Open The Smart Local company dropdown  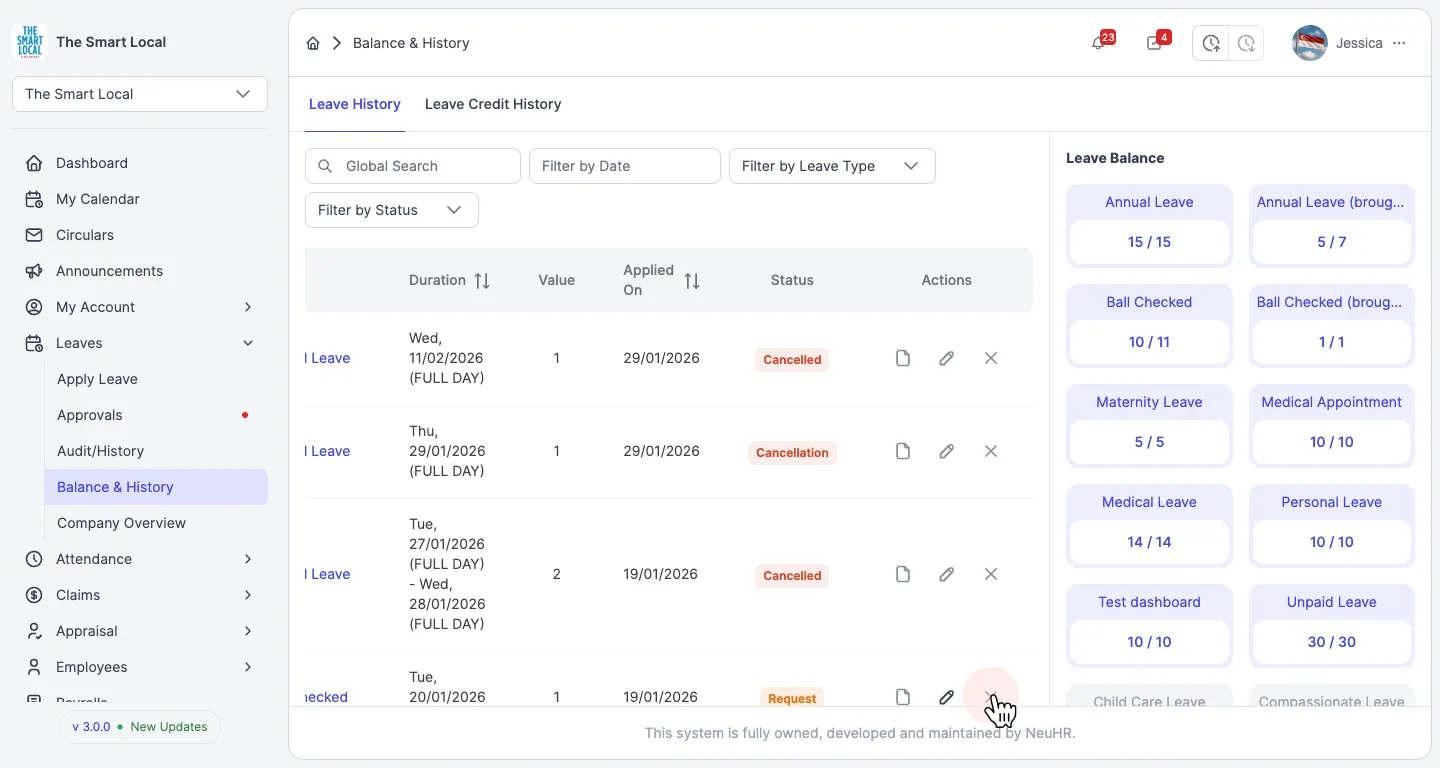pyautogui.click(x=140, y=94)
